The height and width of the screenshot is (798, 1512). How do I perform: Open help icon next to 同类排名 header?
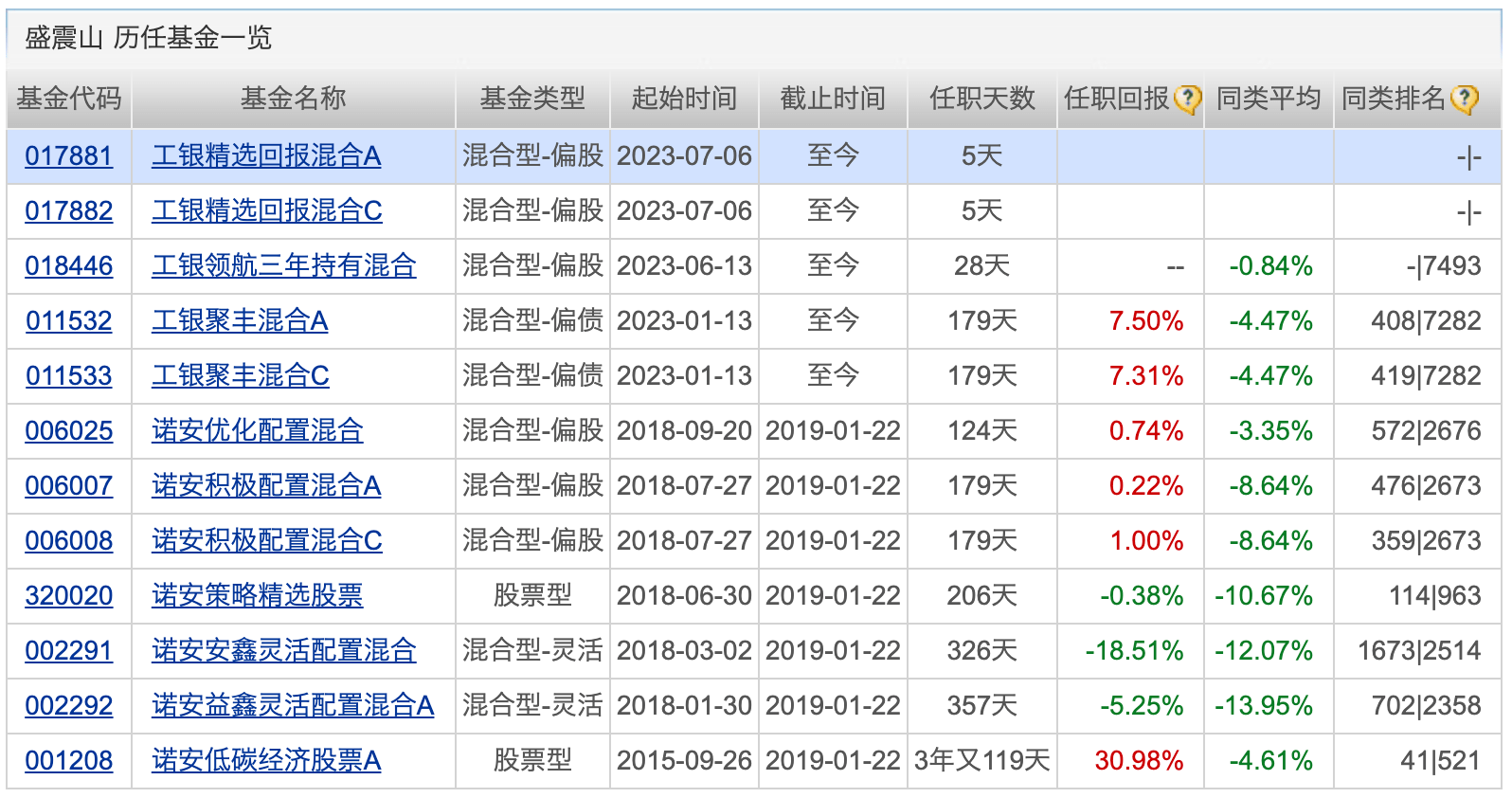pyautogui.click(x=1464, y=99)
